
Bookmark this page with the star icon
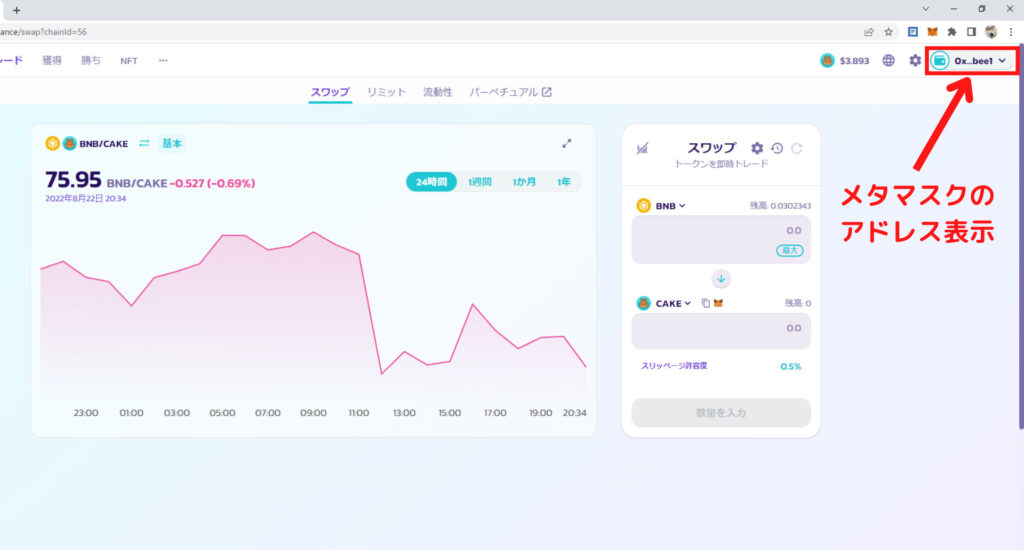coord(888,31)
